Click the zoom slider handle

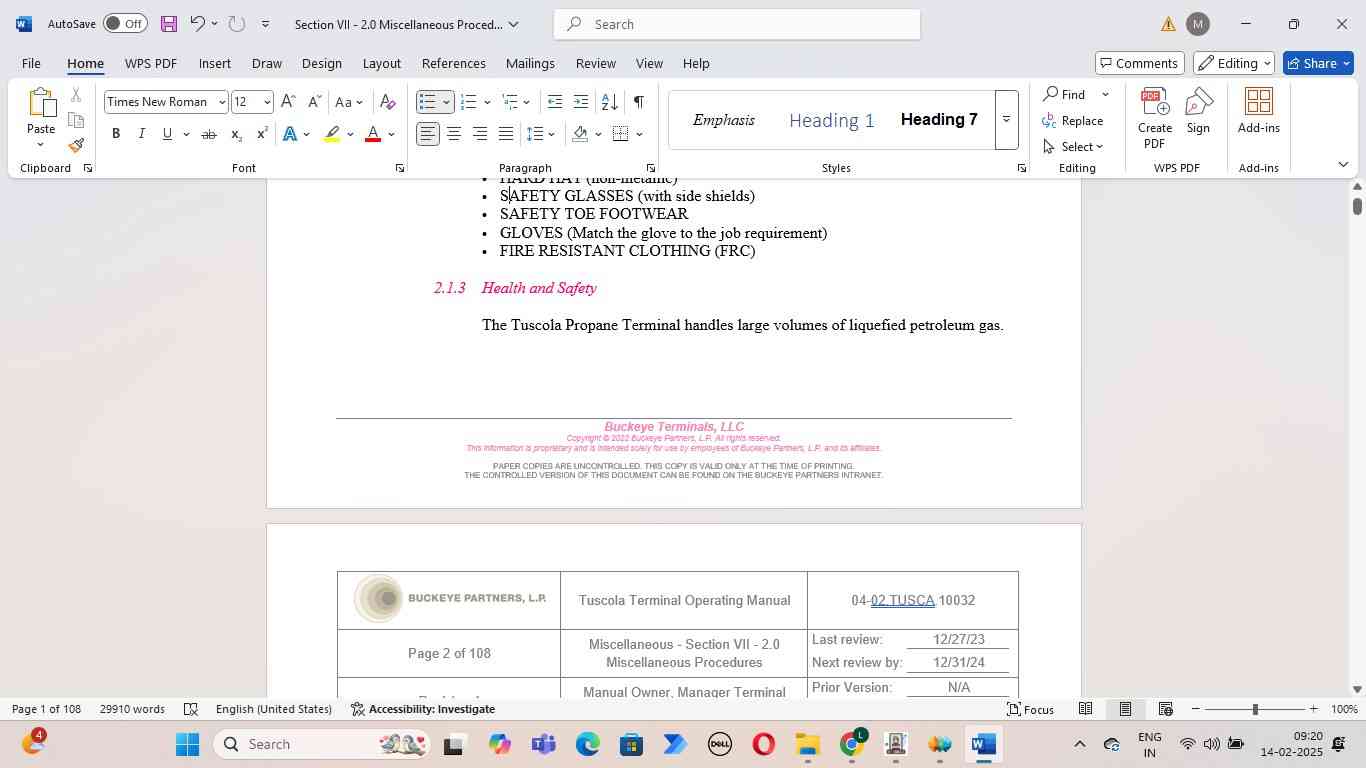[1255, 709]
